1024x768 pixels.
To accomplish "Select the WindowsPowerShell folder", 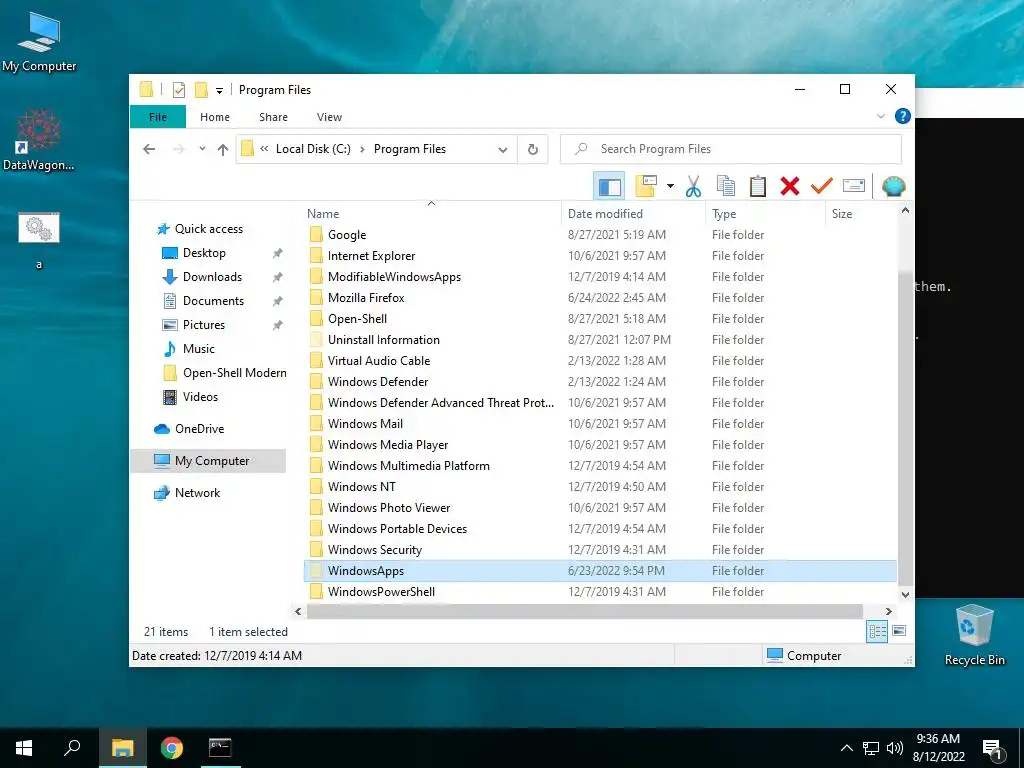I will [x=381, y=592].
